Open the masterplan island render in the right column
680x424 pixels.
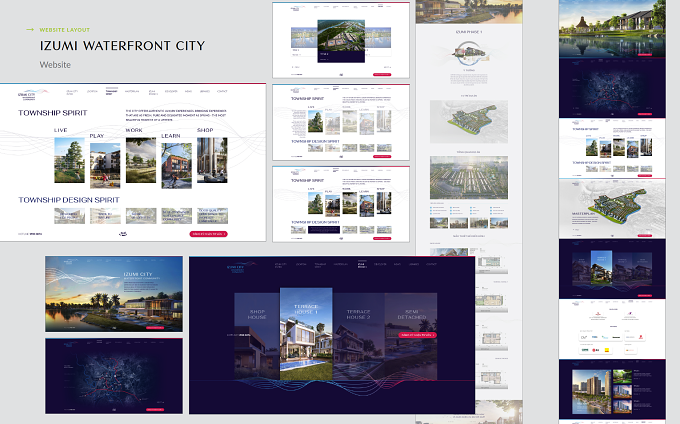(616, 207)
